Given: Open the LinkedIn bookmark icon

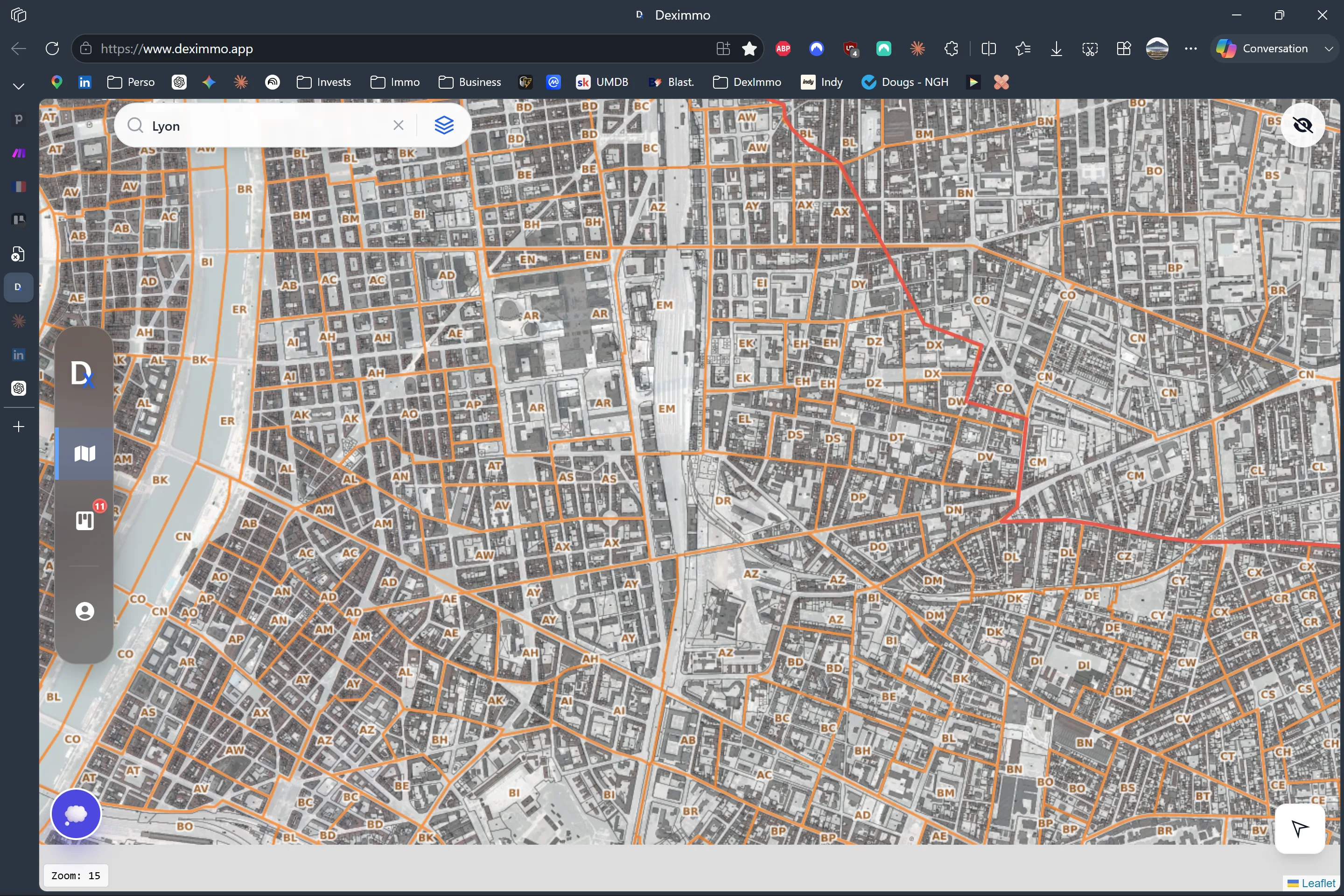Looking at the screenshot, I should [x=84, y=82].
